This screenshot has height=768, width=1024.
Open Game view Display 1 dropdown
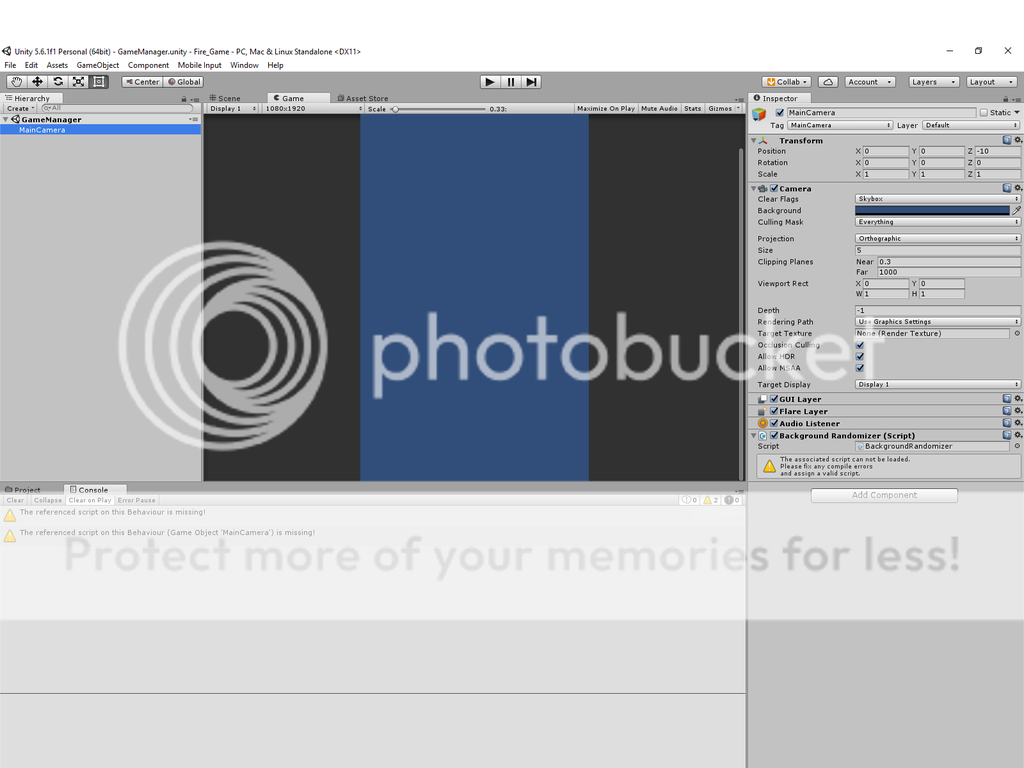click(x=232, y=108)
